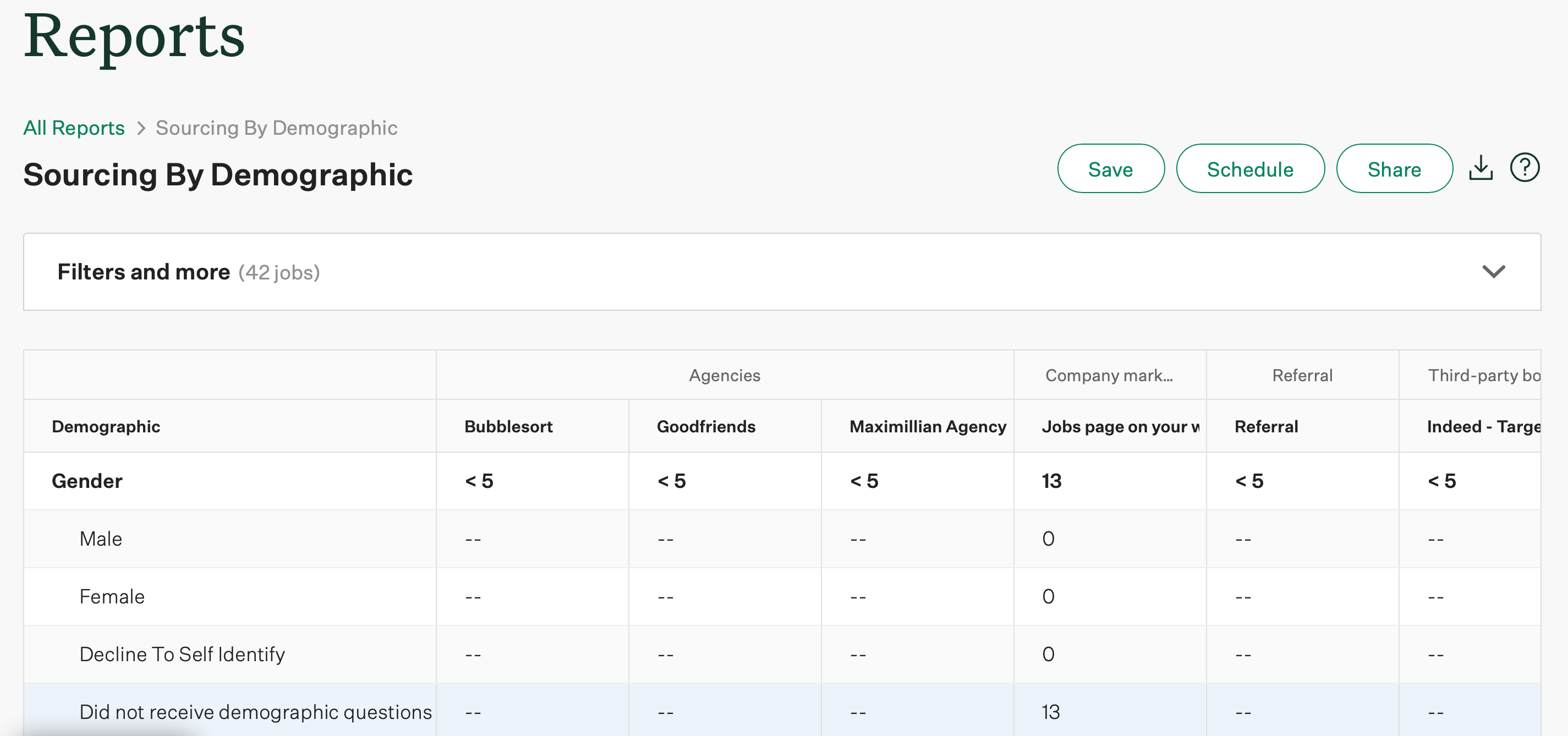Screen dimensions: 1568x736
Task: Select the Male demographic row
Action: point(101,538)
